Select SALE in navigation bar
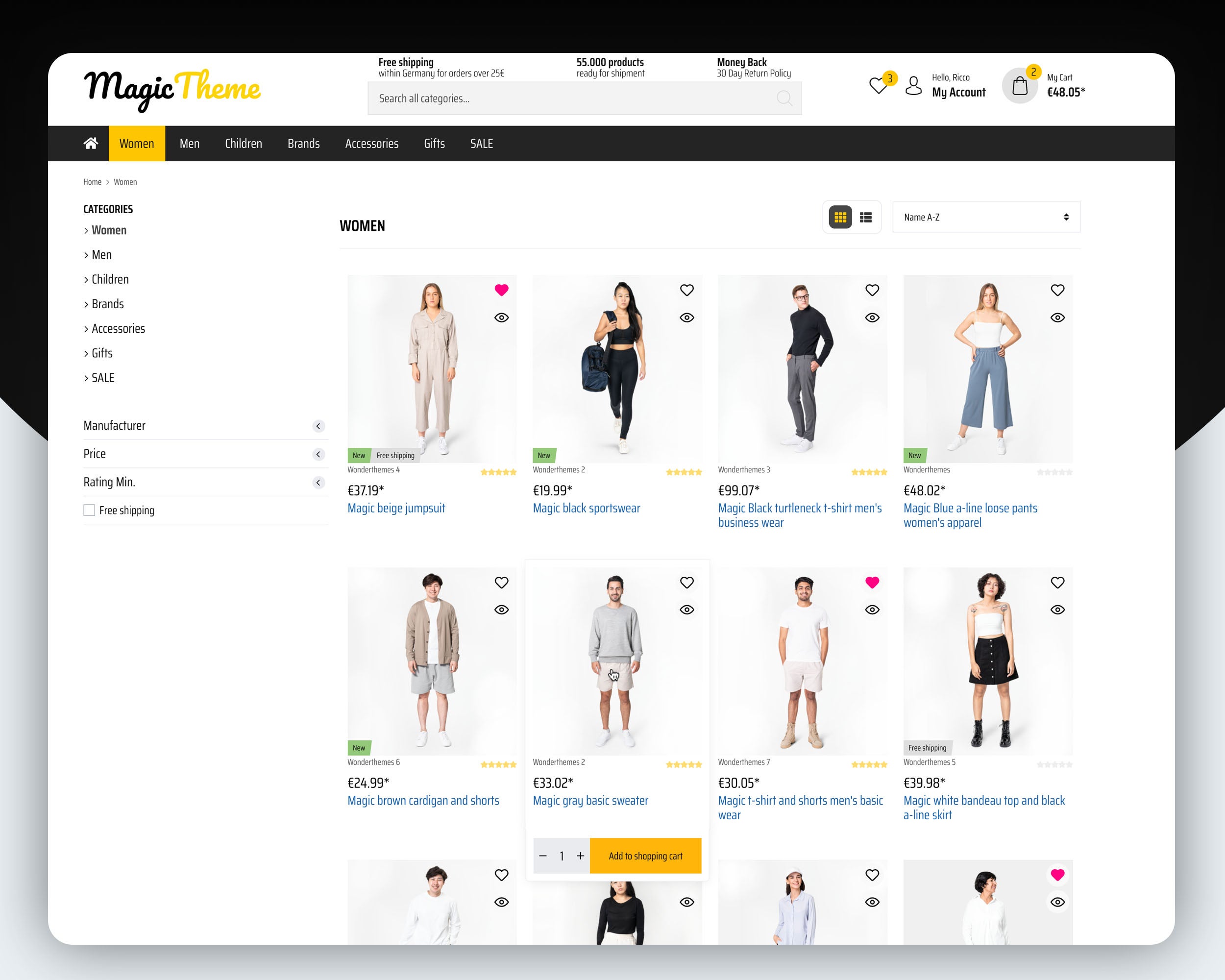This screenshot has height=980, width=1225. coord(481,143)
